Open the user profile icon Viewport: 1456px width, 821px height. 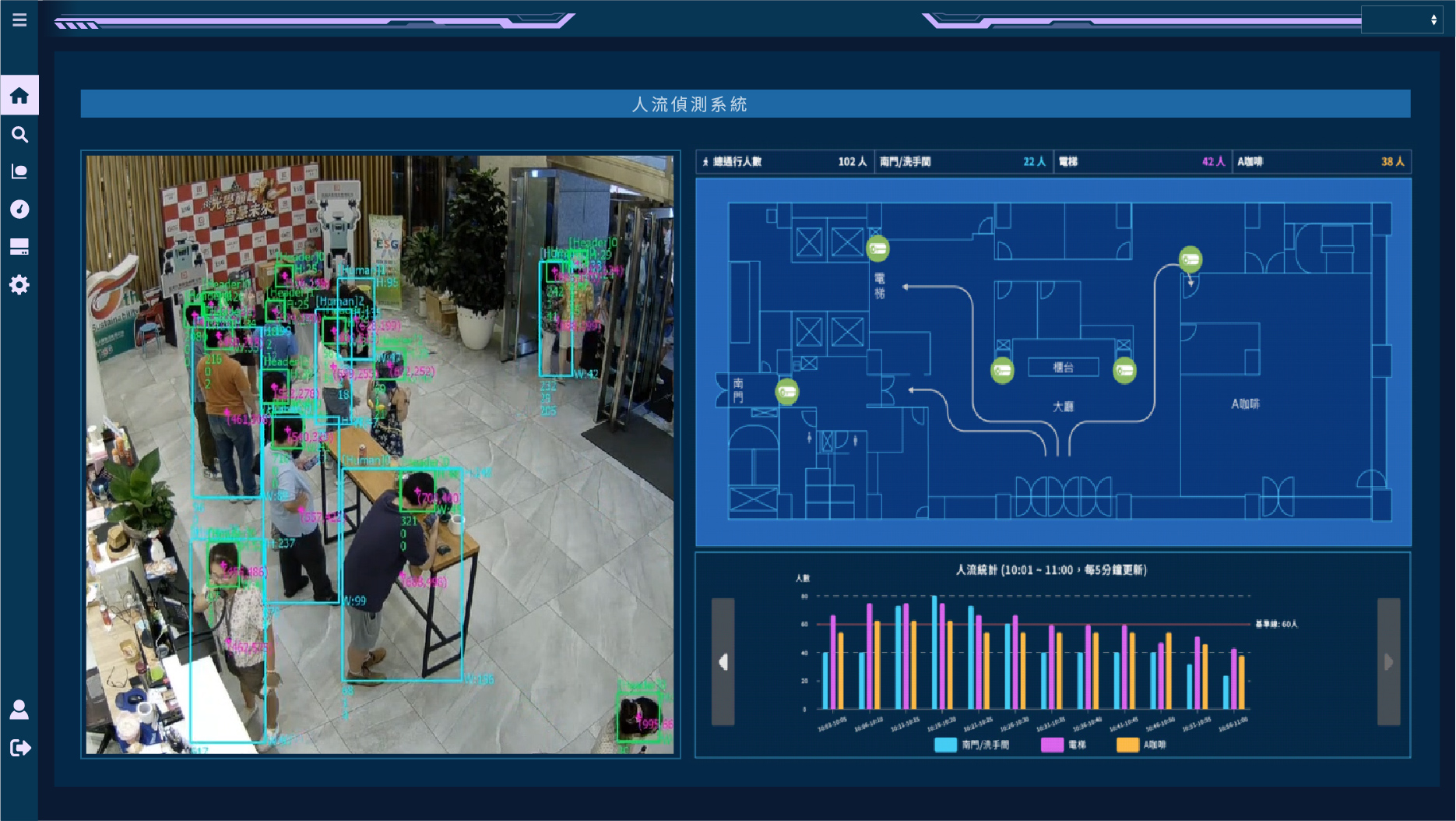click(x=19, y=710)
